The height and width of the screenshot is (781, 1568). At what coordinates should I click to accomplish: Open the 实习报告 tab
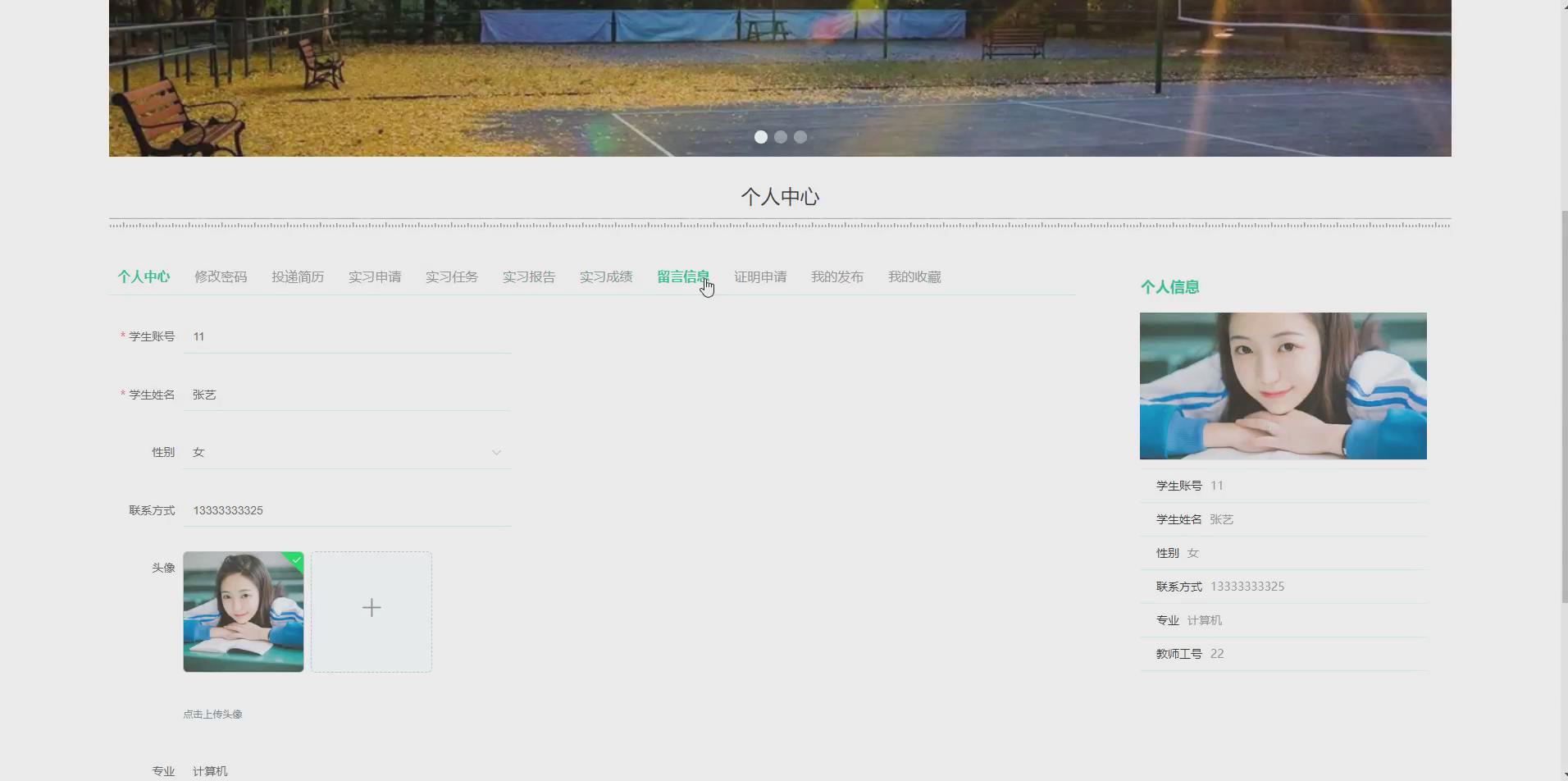pos(528,276)
